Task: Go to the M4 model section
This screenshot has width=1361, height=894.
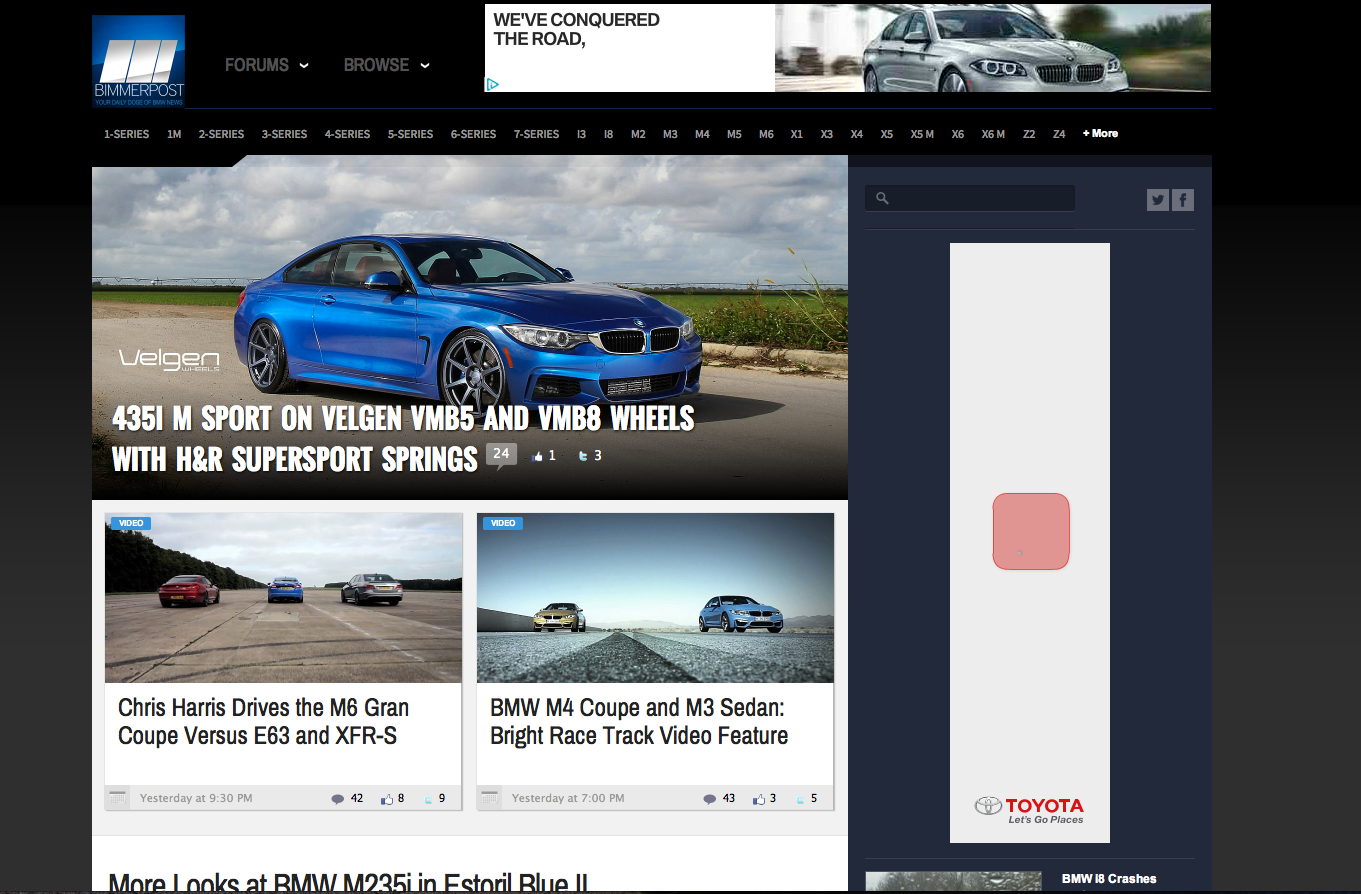Action: click(x=702, y=134)
